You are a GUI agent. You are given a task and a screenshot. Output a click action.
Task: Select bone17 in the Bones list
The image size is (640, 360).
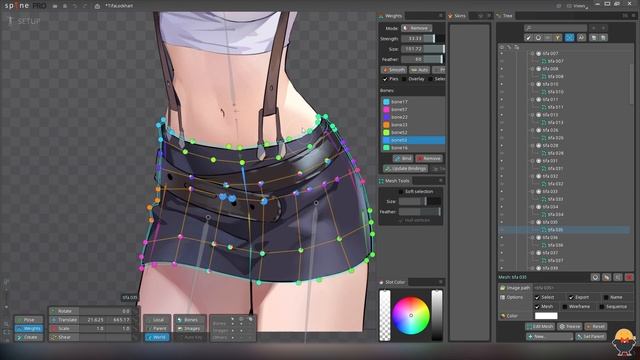point(413,102)
